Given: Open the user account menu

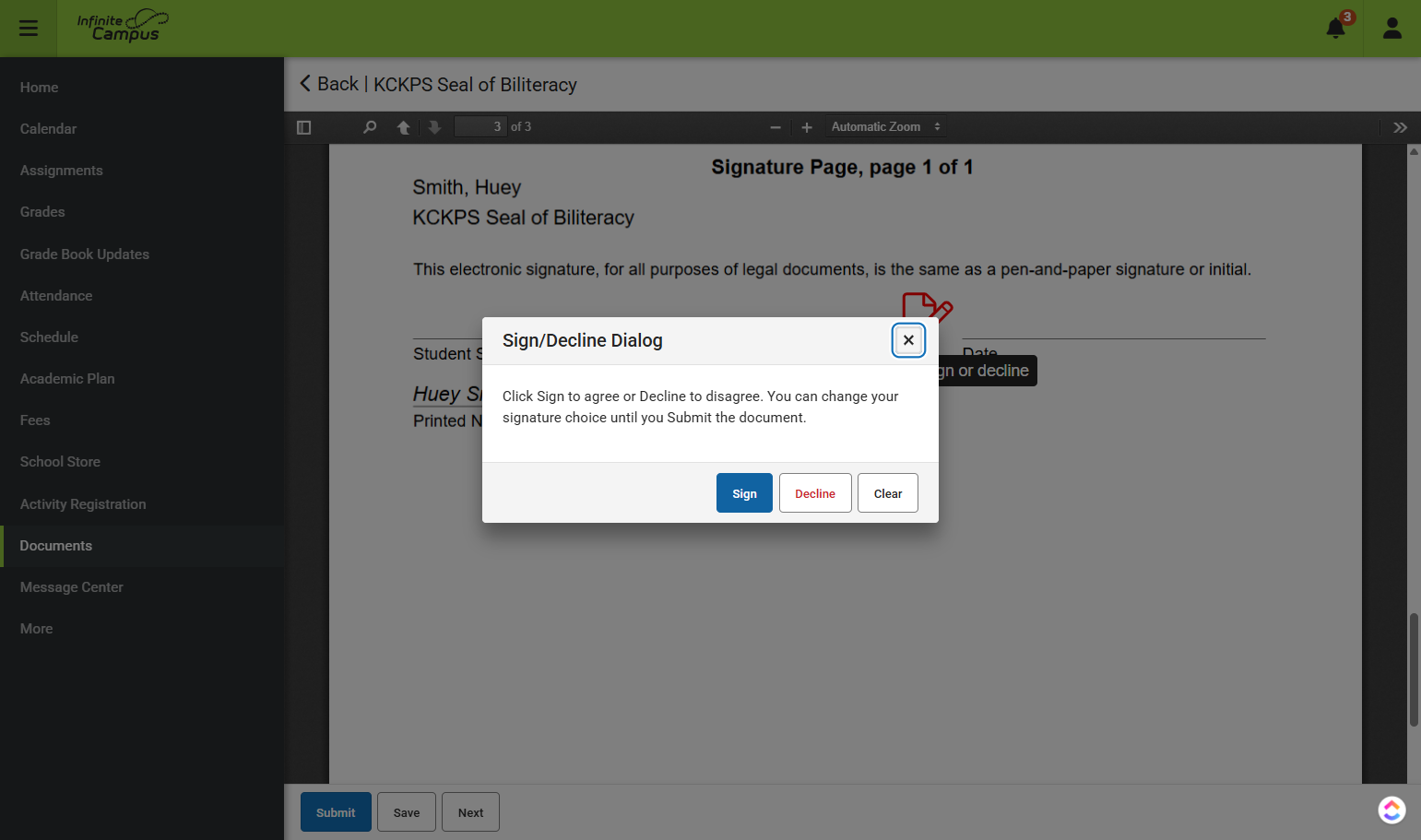Looking at the screenshot, I should [1392, 29].
